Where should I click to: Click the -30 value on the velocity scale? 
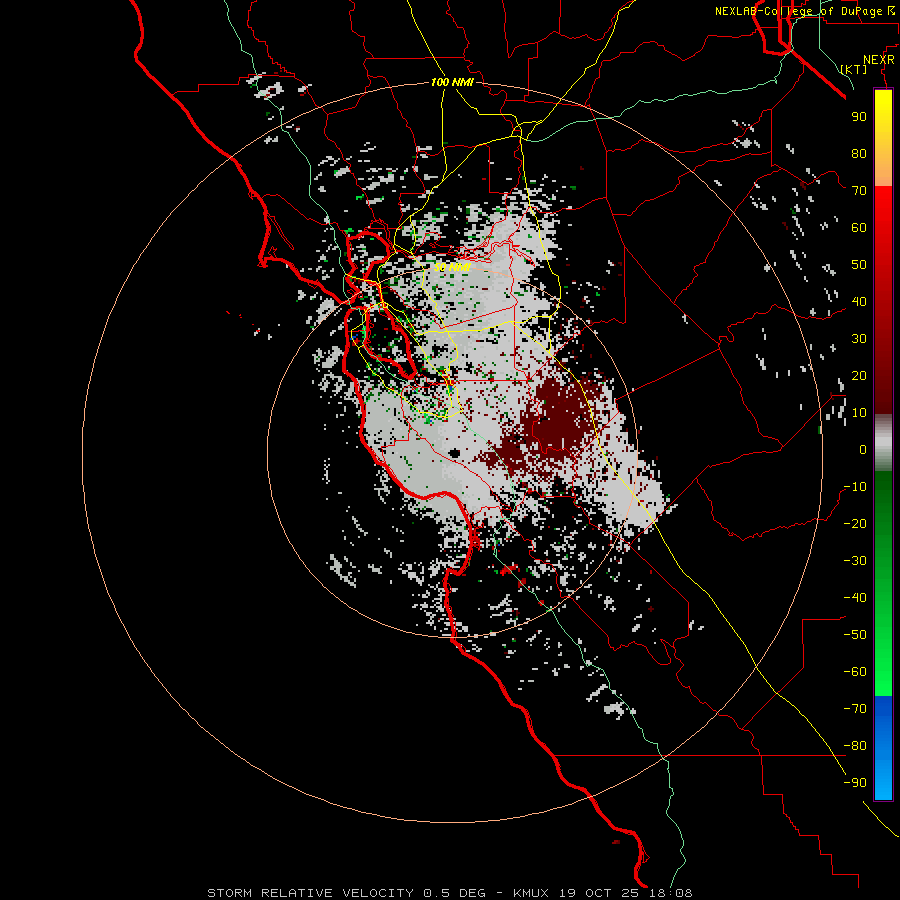(855, 561)
